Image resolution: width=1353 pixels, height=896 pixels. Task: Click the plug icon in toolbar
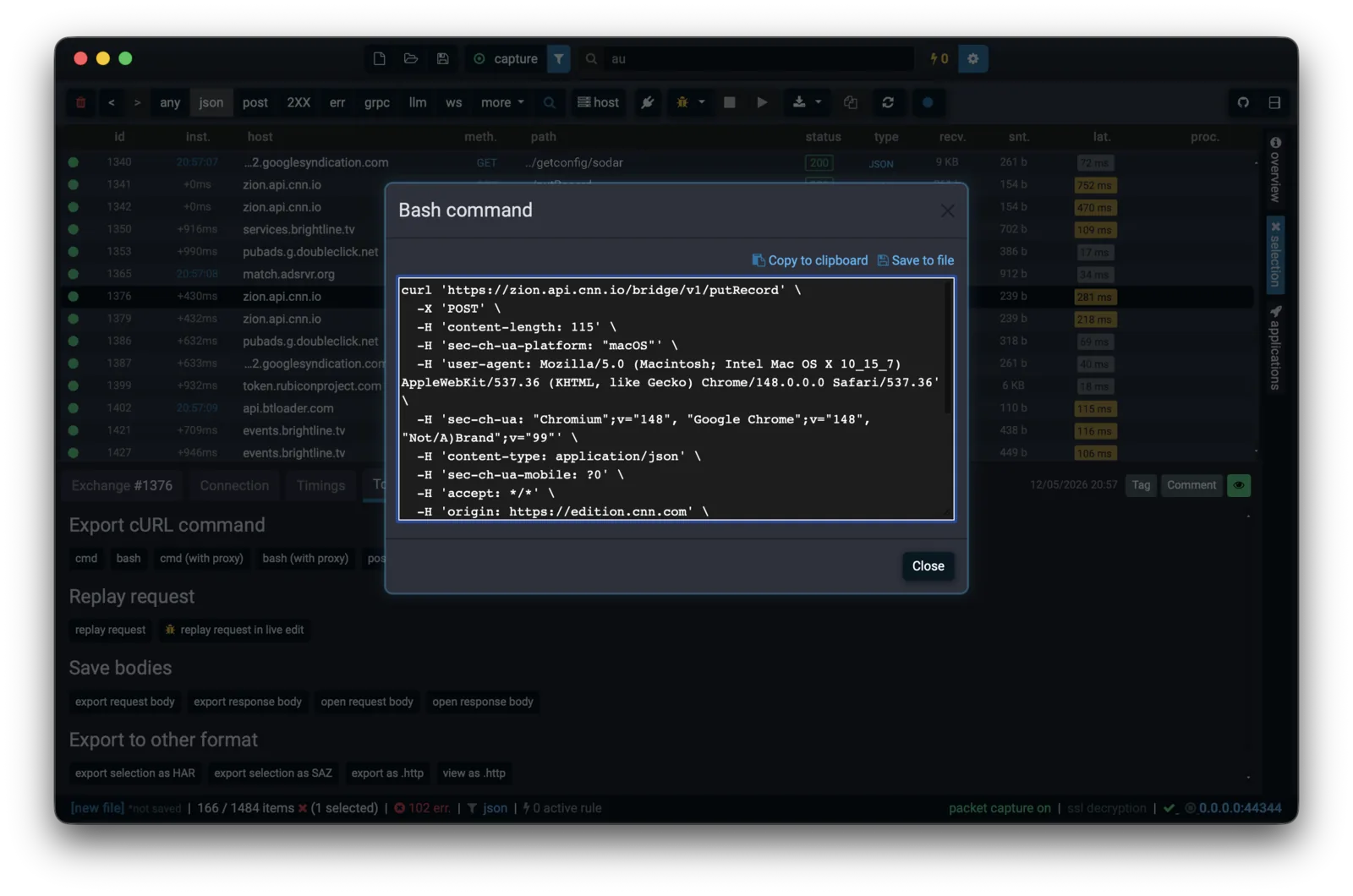pos(648,102)
